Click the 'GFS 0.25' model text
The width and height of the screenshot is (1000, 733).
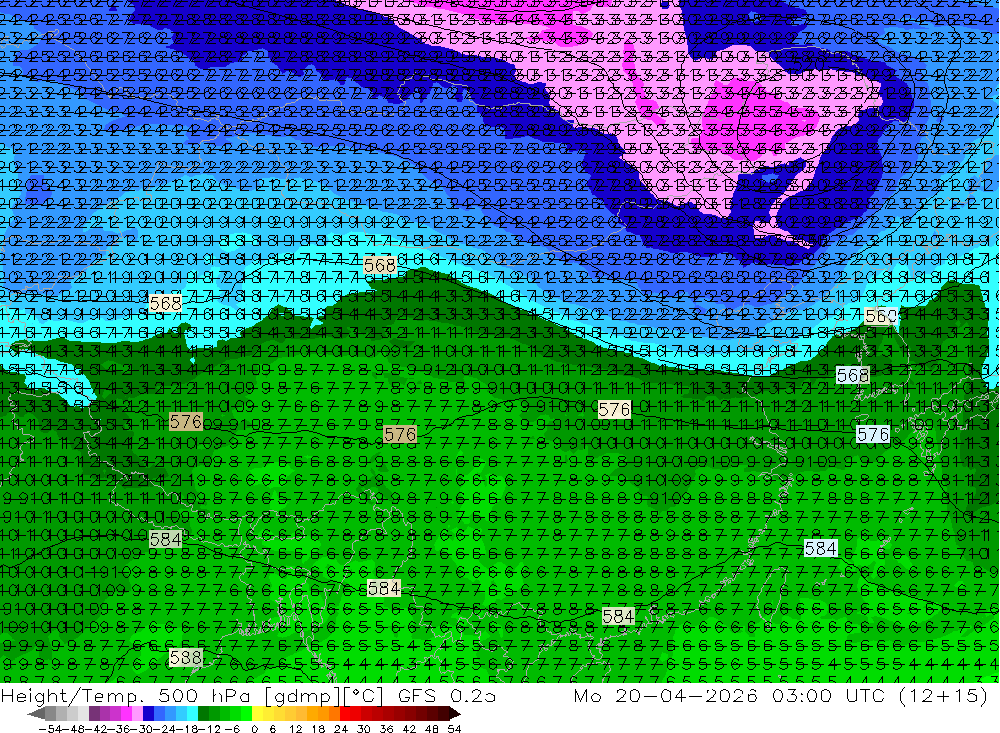445,695
